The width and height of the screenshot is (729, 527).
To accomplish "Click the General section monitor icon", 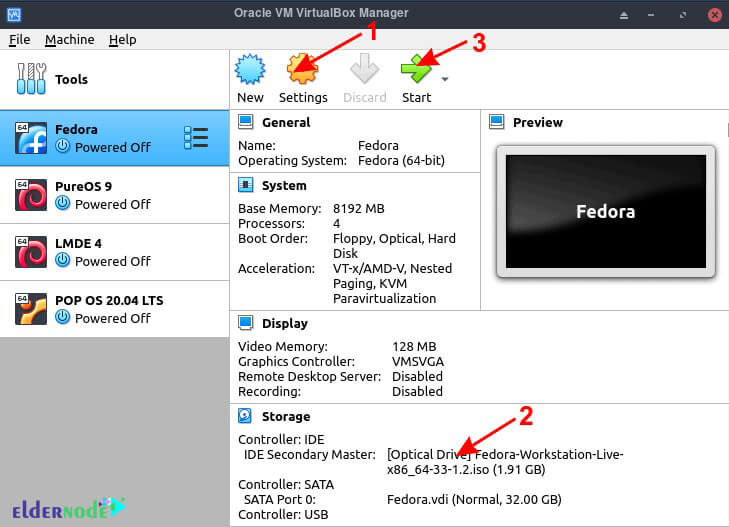I will (245, 122).
